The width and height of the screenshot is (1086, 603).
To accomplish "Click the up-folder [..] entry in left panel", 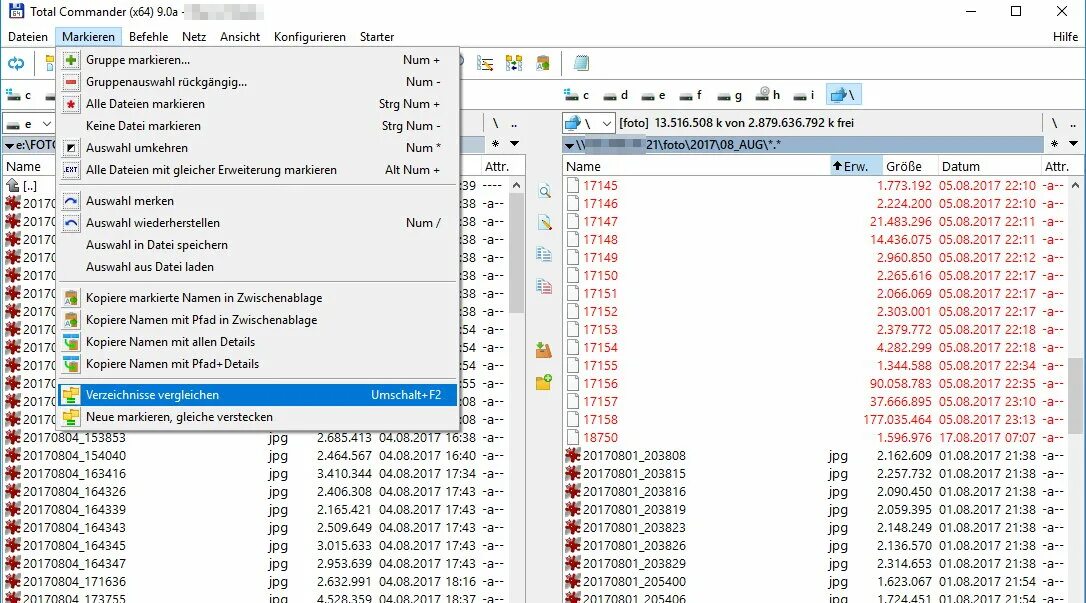I will (x=21, y=186).
